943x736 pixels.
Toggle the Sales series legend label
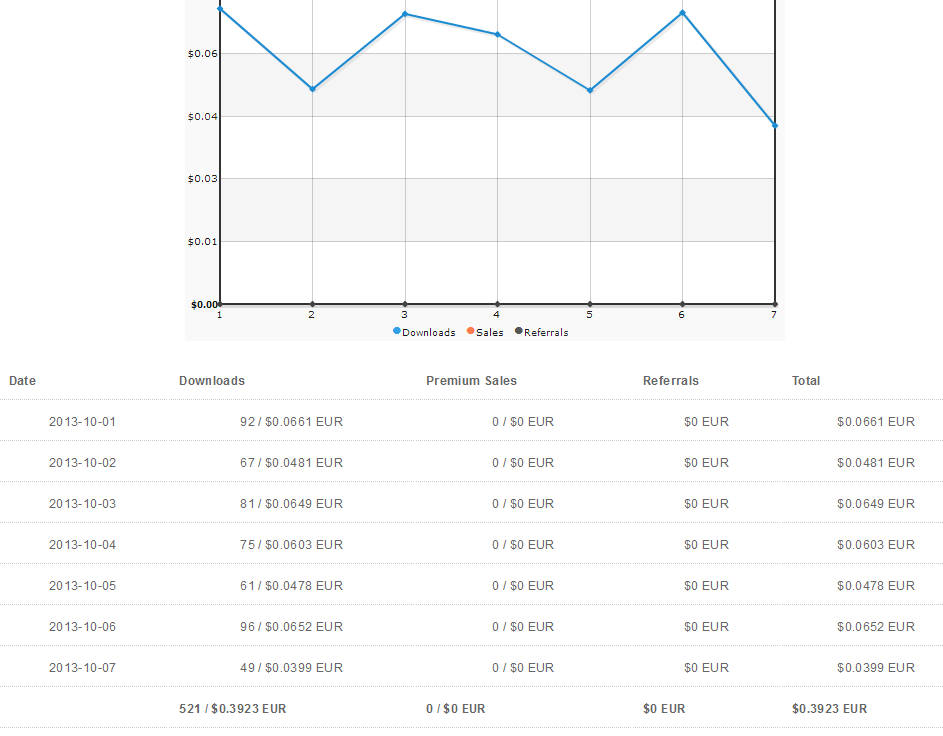[490, 333]
